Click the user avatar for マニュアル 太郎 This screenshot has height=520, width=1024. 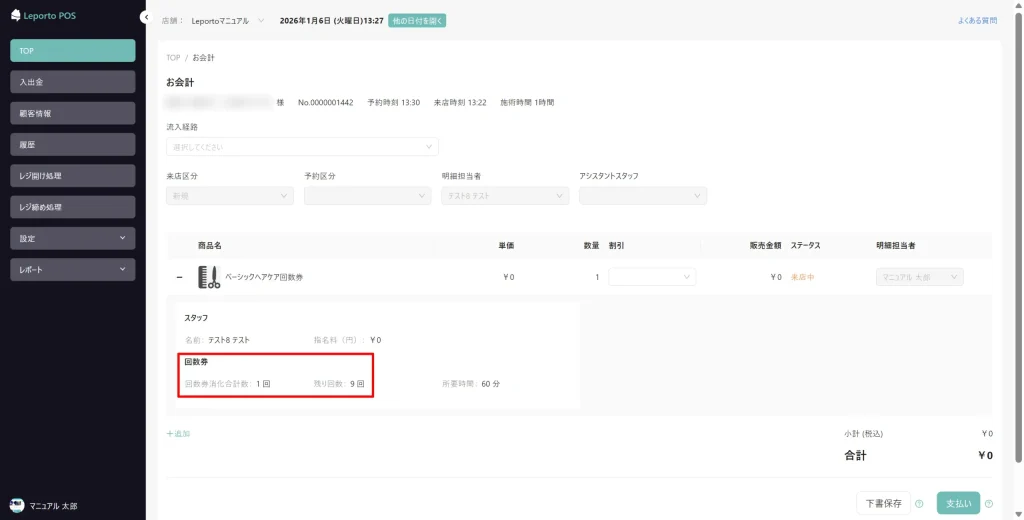[17, 506]
